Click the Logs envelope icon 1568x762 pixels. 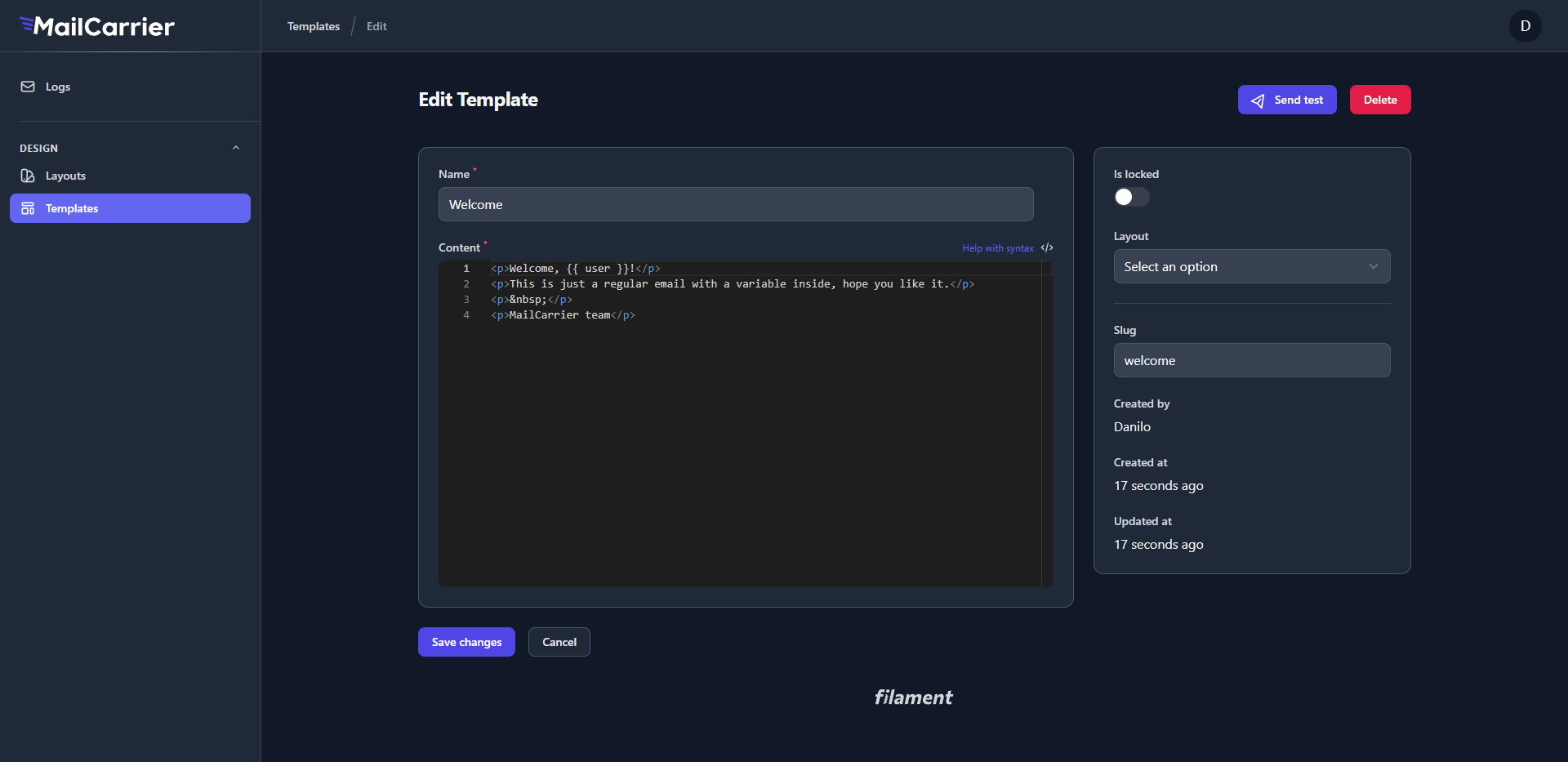click(x=28, y=87)
